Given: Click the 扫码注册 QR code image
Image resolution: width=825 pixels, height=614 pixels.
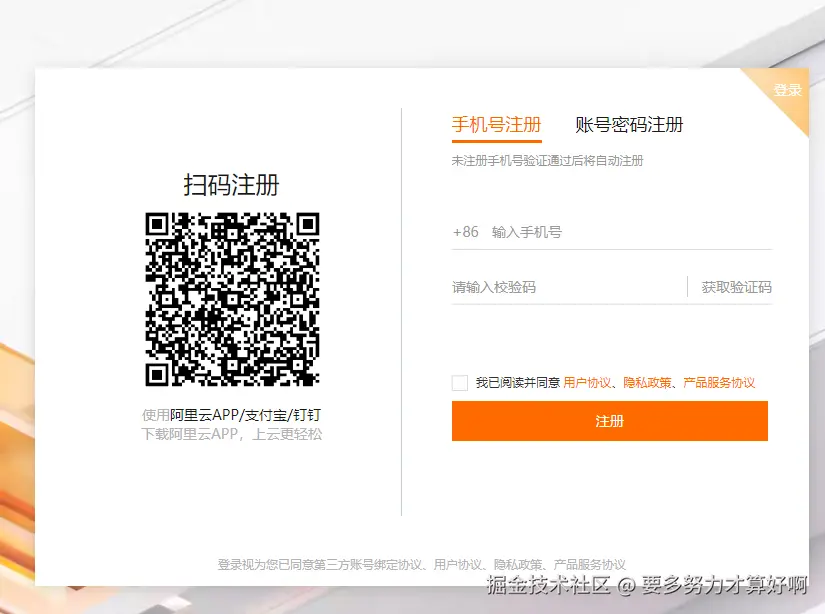Looking at the screenshot, I should pos(233,299).
